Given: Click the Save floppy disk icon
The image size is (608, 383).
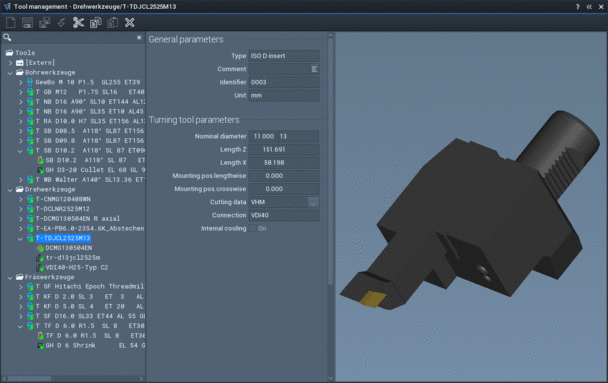Looking at the screenshot, I should [x=28, y=23].
